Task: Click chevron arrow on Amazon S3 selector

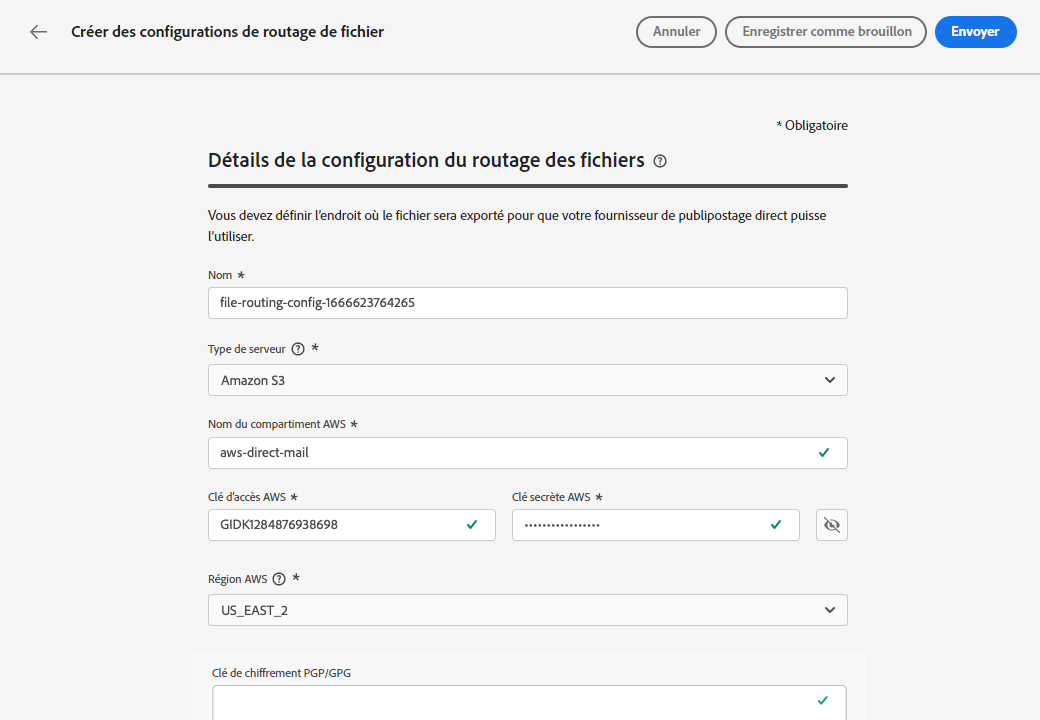Action: pyautogui.click(x=830, y=380)
